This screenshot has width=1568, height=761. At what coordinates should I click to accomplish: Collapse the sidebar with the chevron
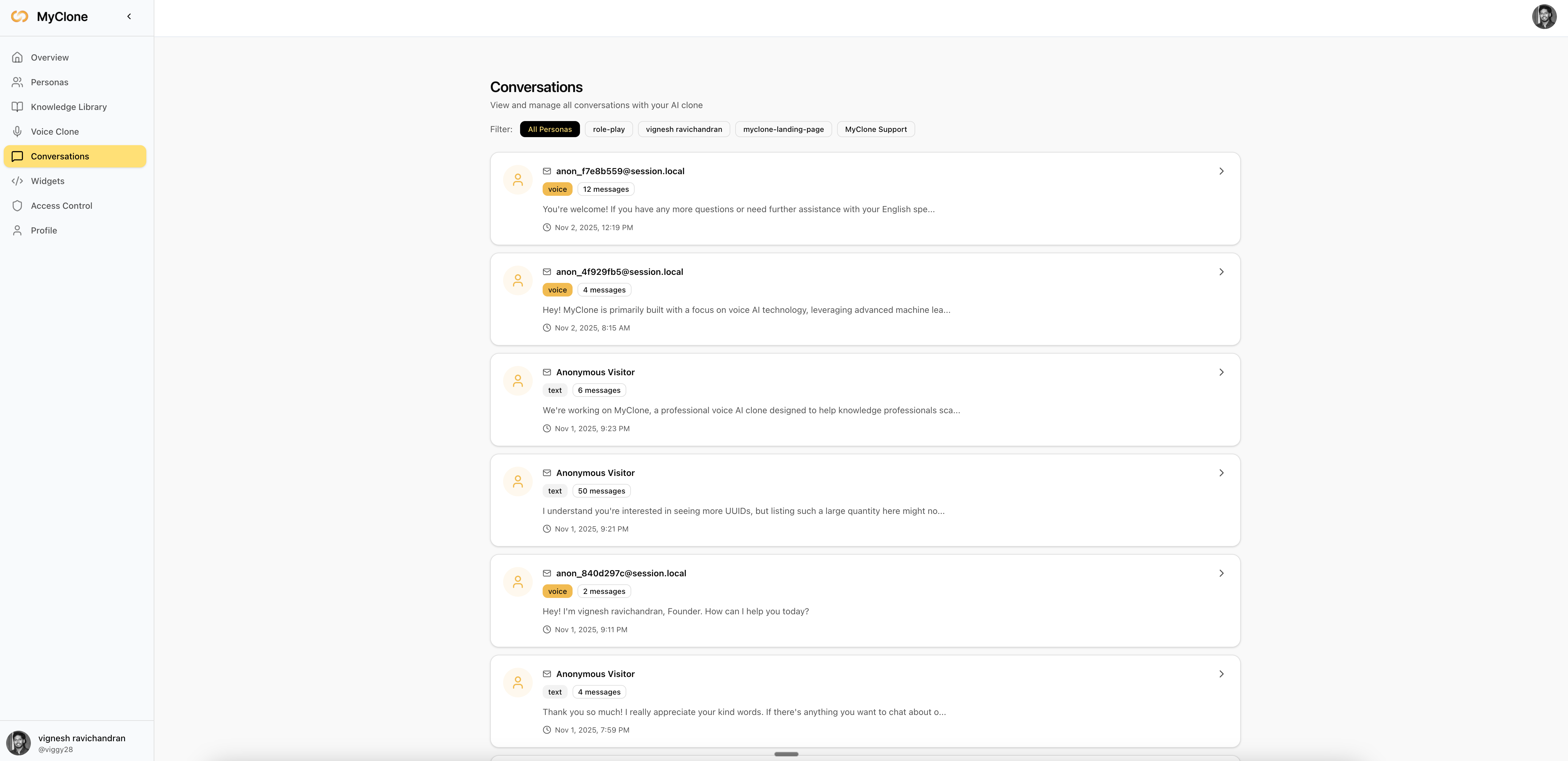point(129,16)
